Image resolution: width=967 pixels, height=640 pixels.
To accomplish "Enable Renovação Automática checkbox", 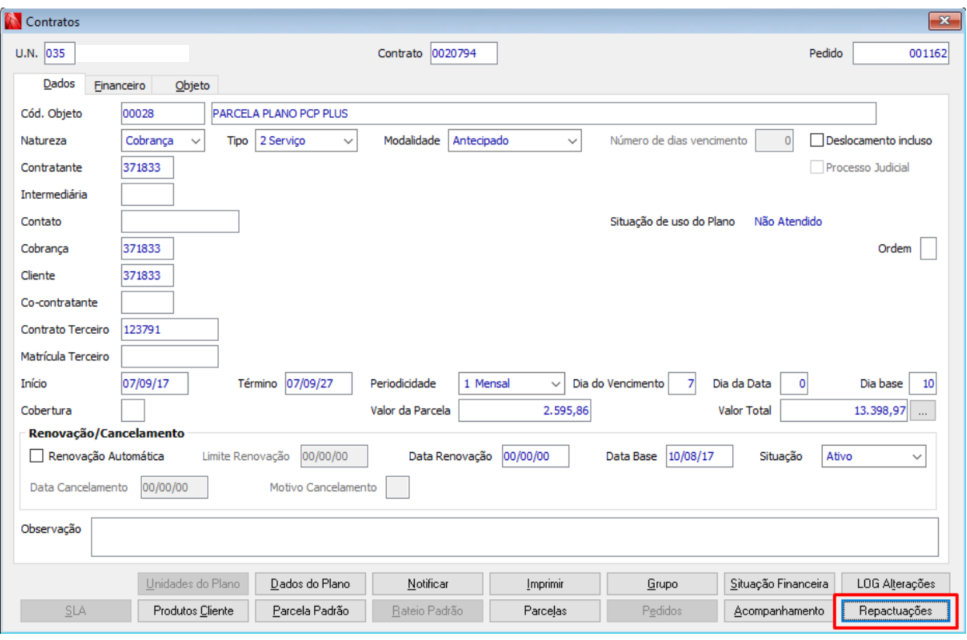I will tap(36, 456).
